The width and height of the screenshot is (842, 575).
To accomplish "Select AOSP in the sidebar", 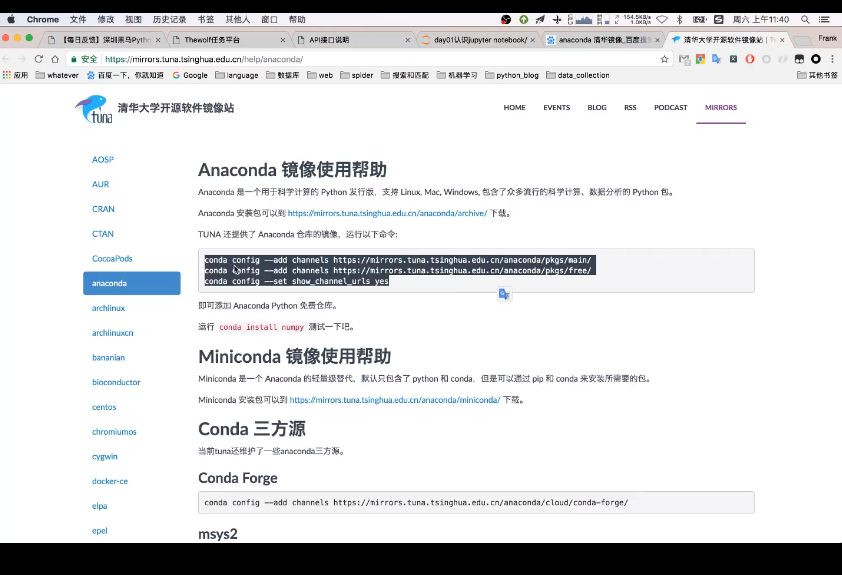I will [x=103, y=159].
